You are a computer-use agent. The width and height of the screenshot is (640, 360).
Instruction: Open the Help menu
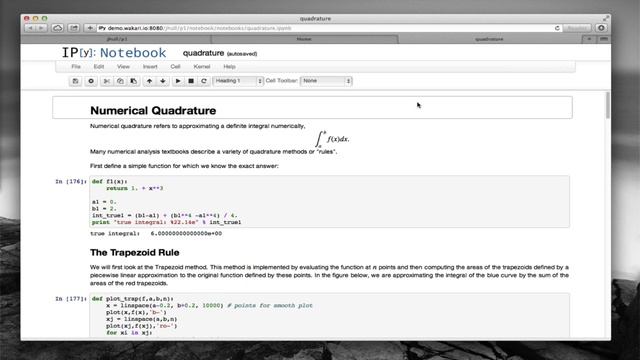point(229,67)
